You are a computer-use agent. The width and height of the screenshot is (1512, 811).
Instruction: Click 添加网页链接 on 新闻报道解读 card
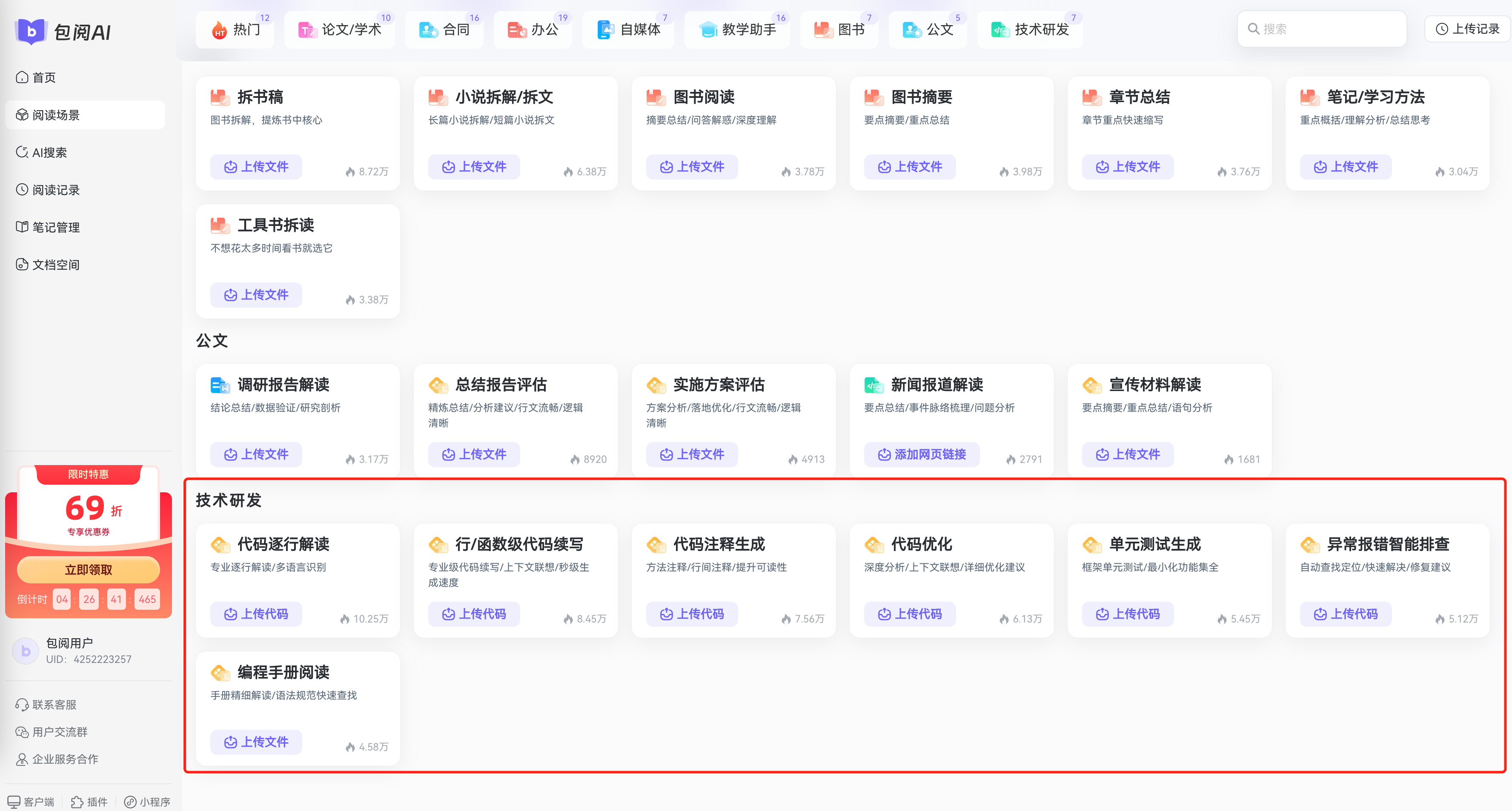922,454
